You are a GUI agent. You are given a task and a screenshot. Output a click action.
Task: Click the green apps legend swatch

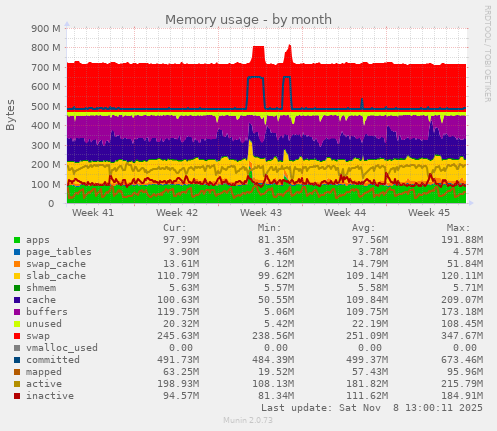pos(17,240)
